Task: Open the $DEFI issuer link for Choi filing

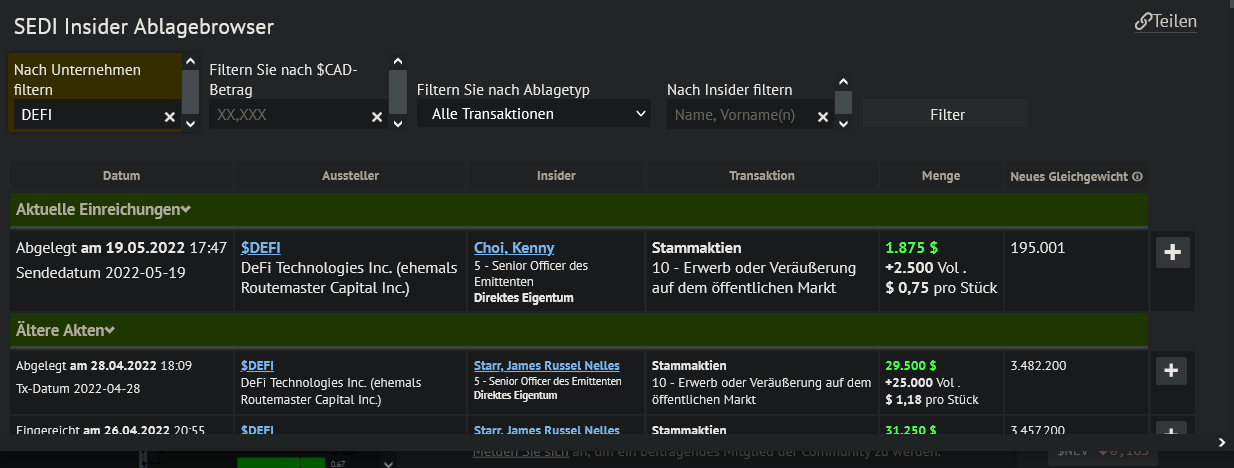Action: tap(261, 248)
